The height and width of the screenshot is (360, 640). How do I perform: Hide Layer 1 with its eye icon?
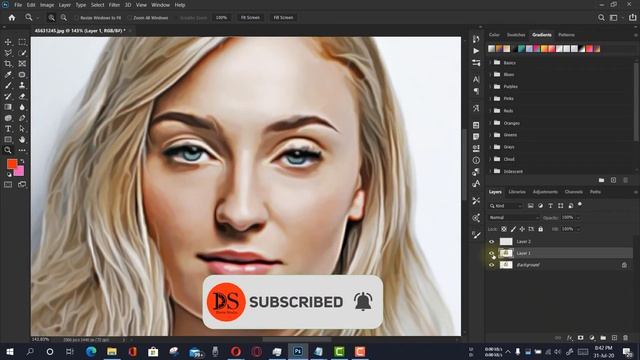pyautogui.click(x=491, y=253)
